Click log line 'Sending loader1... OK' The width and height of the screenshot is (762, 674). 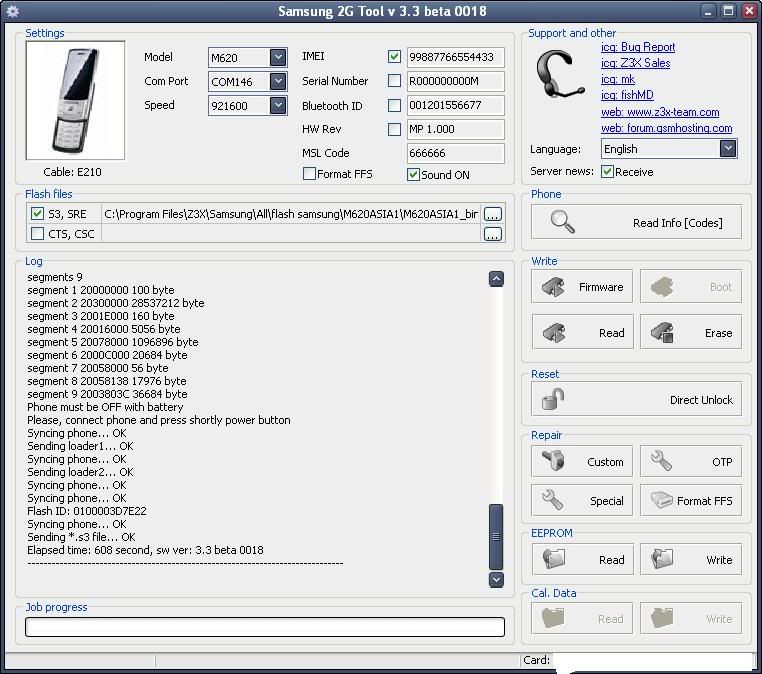click(80, 446)
